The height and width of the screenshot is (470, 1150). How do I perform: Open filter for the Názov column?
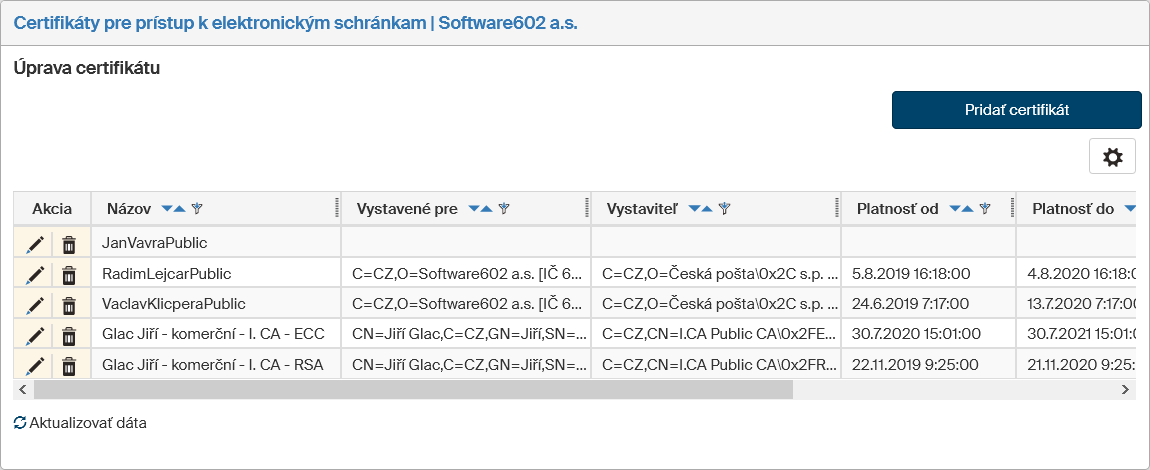197,209
